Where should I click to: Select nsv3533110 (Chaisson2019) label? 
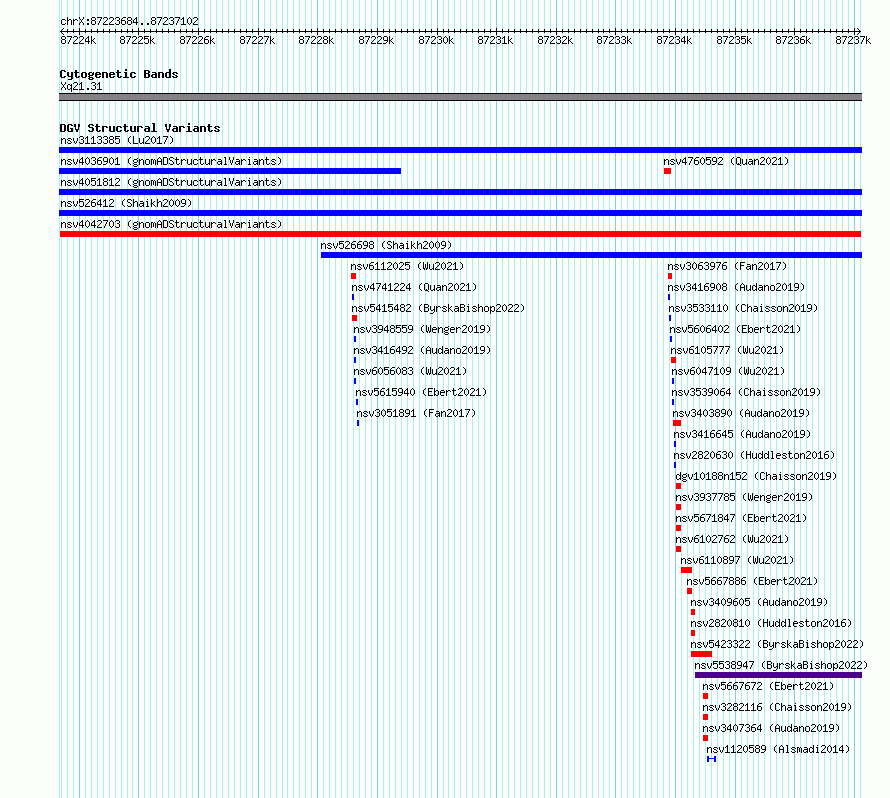pyautogui.click(x=743, y=308)
